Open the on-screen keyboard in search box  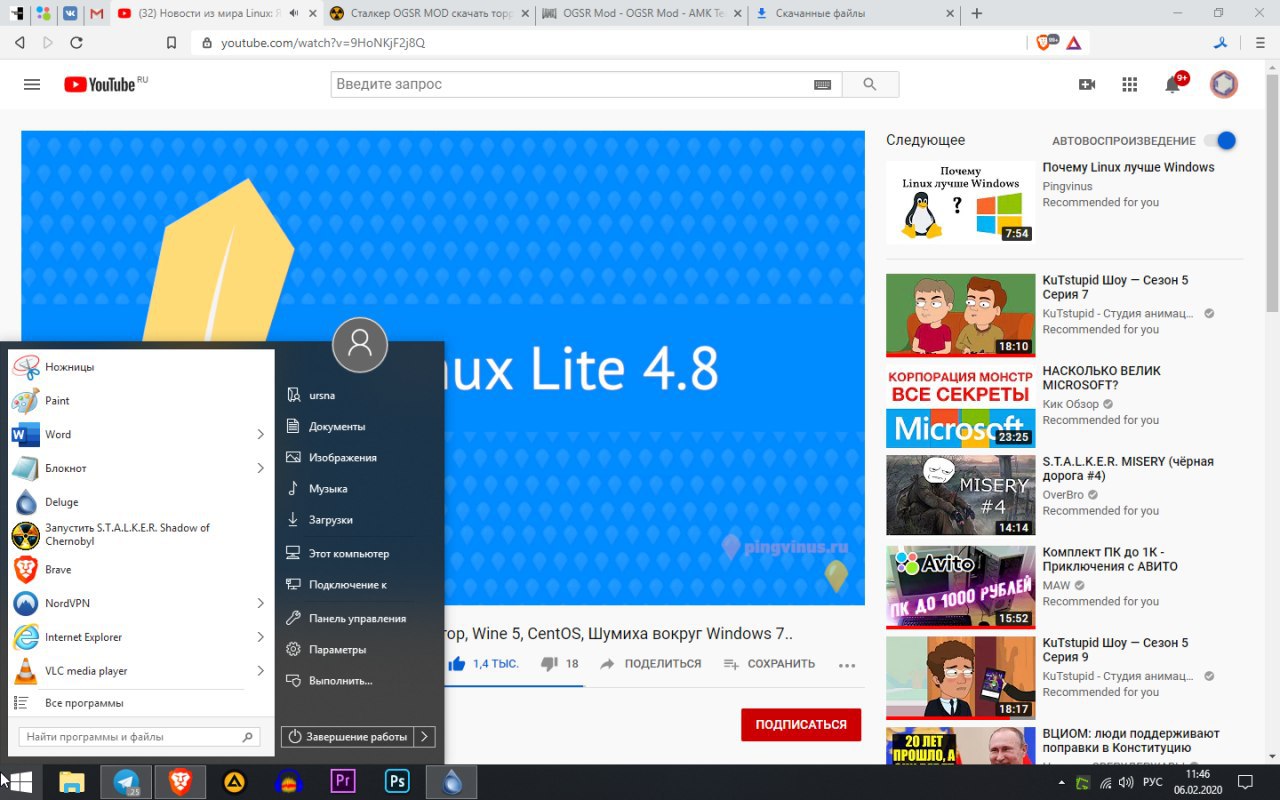pos(822,85)
